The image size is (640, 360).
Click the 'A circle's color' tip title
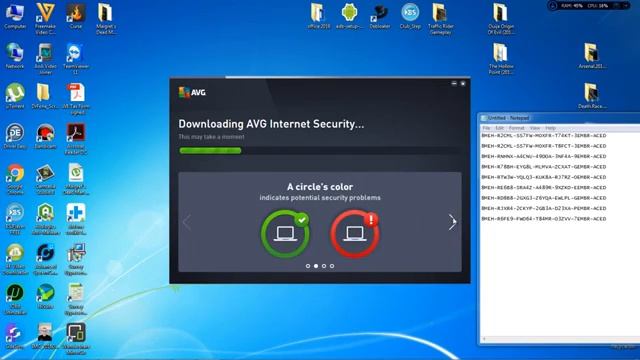point(320,187)
